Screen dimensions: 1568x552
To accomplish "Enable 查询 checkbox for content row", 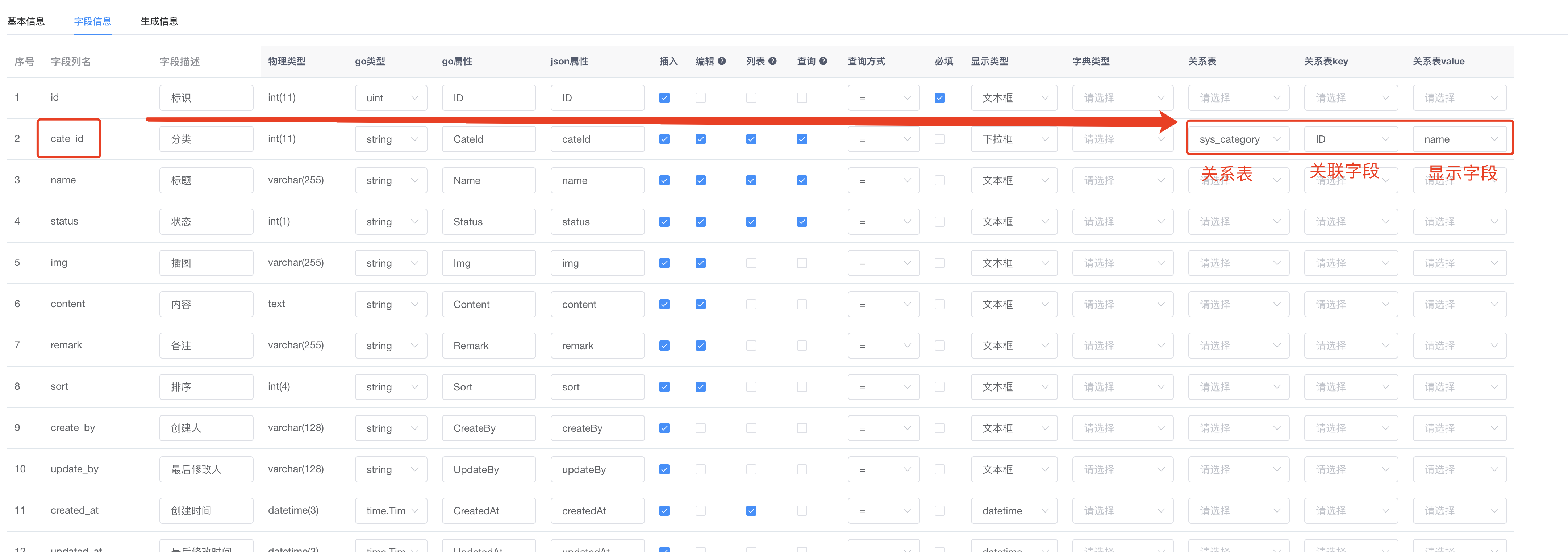I will coord(802,304).
